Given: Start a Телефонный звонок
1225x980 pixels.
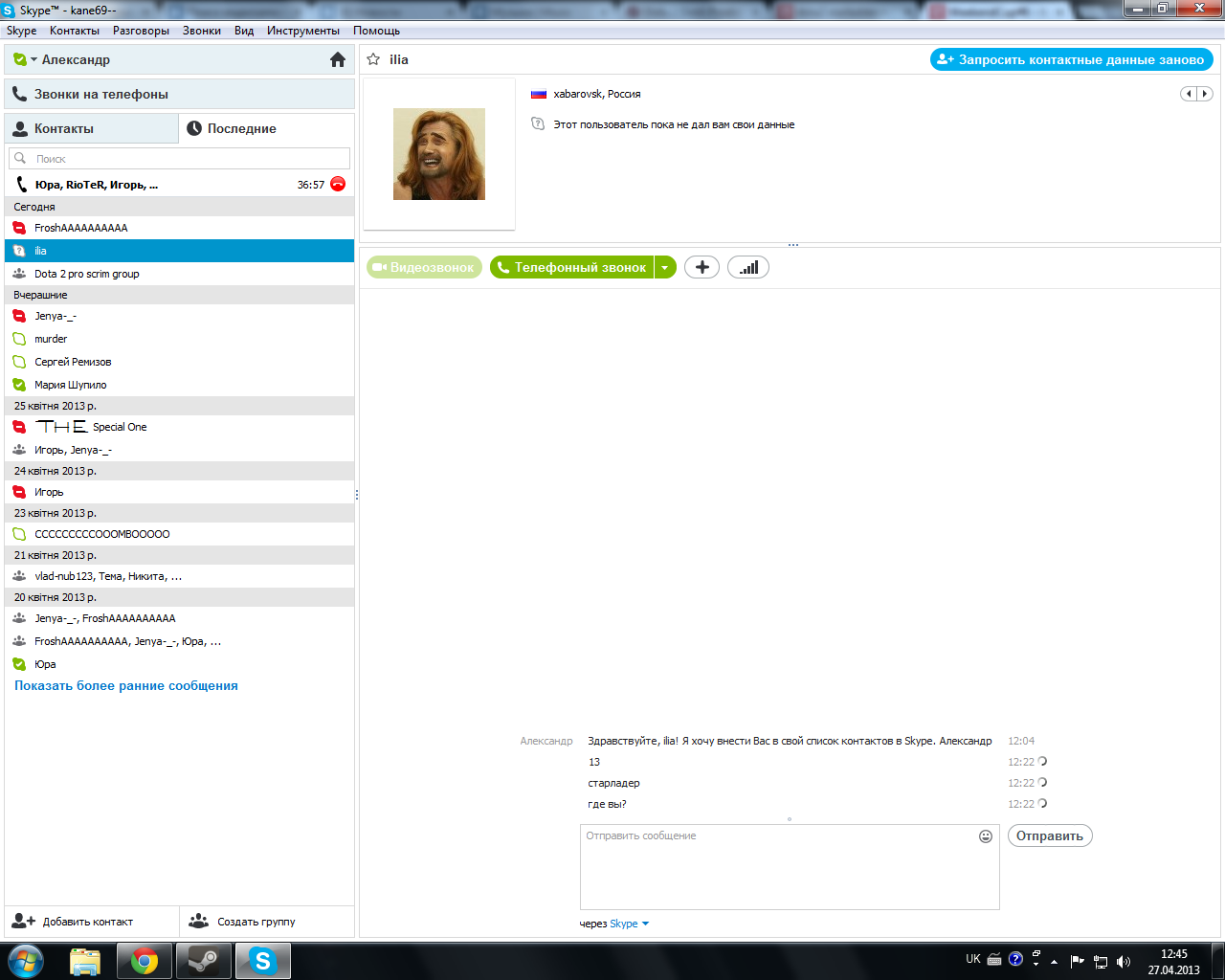Looking at the screenshot, I should pos(572,268).
